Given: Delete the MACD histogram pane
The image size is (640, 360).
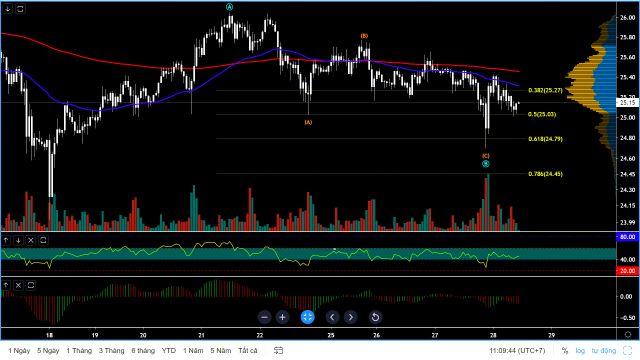Looking at the screenshot, I should (18, 285).
